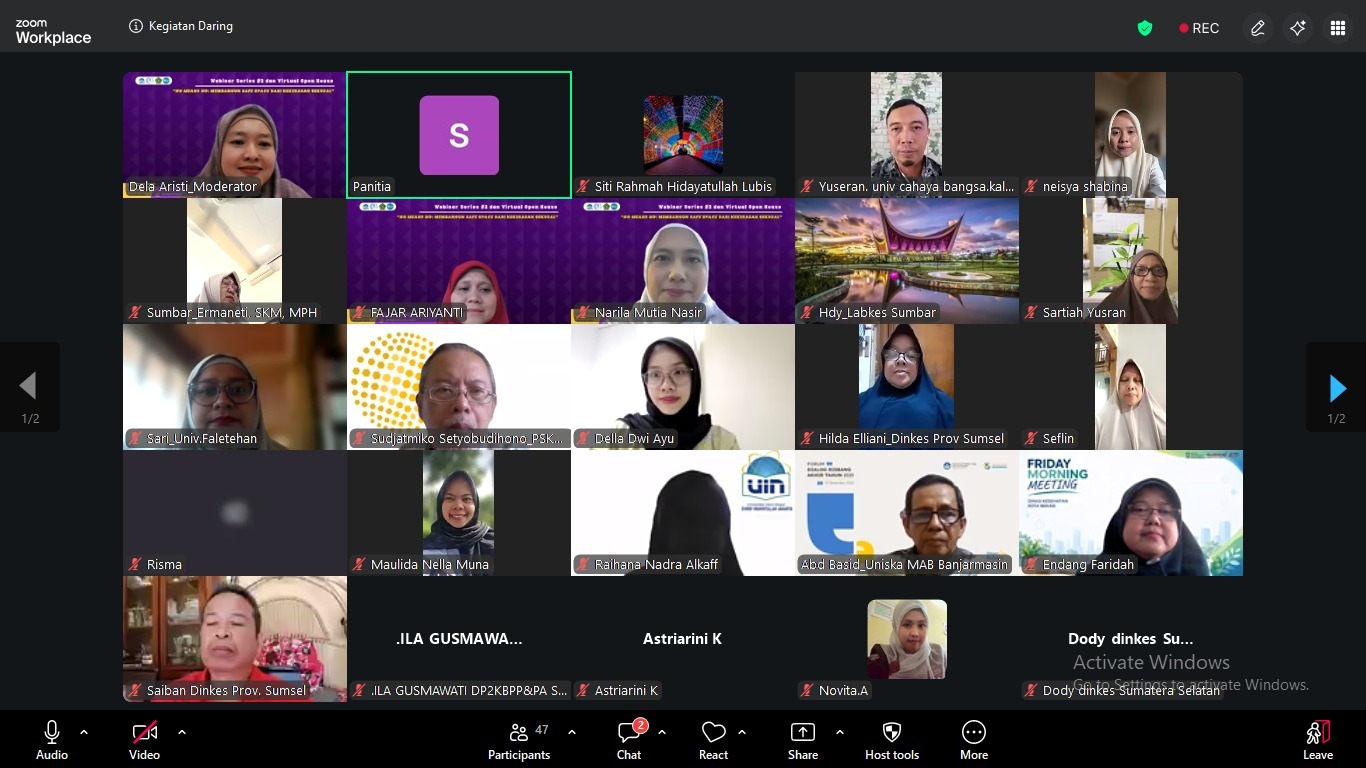Turn on the Video camera
Image resolution: width=1366 pixels, height=768 pixels.
[x=144, y=741]
